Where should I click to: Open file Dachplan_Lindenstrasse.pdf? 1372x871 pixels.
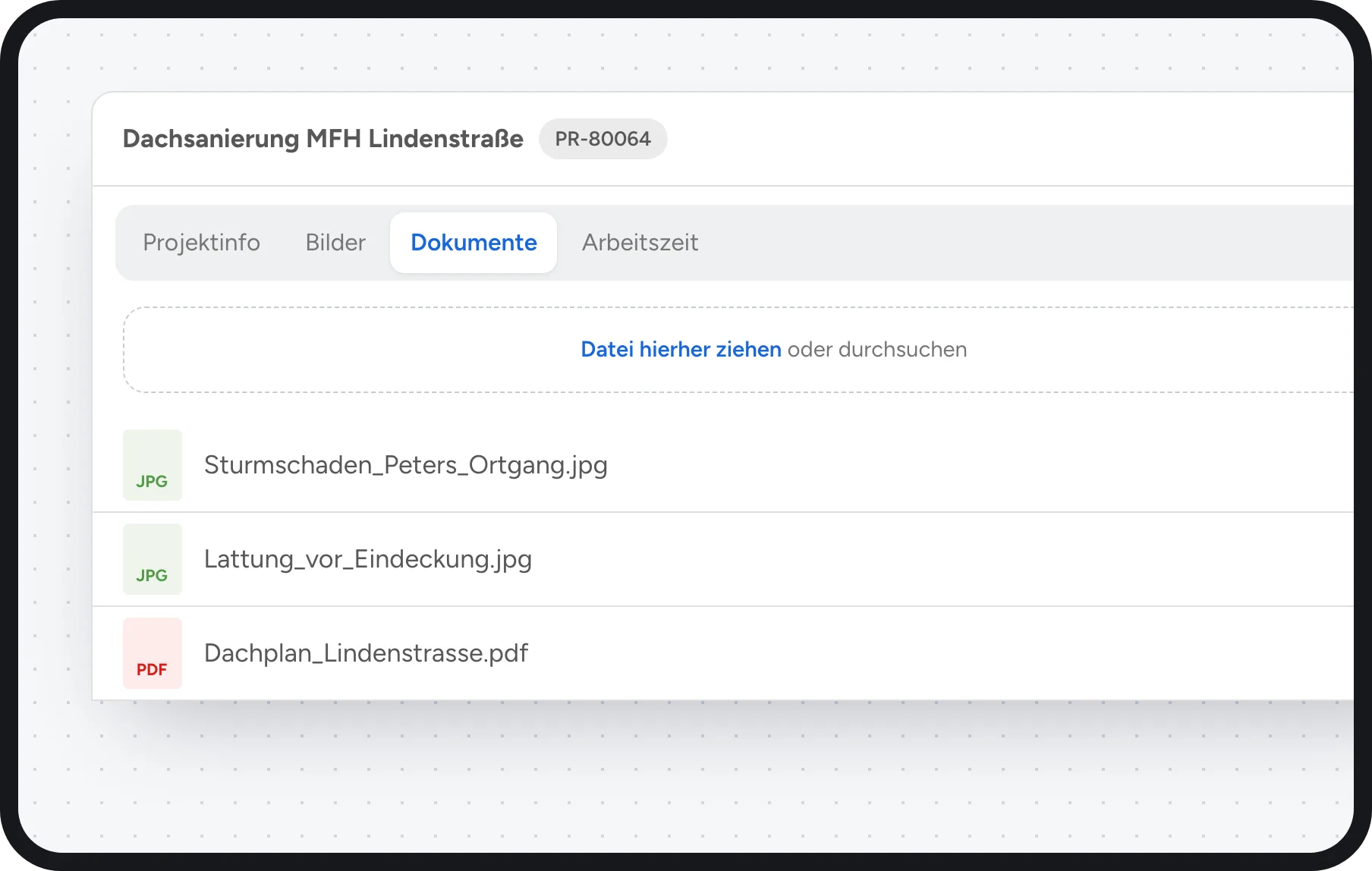click(x=366, y=653)
